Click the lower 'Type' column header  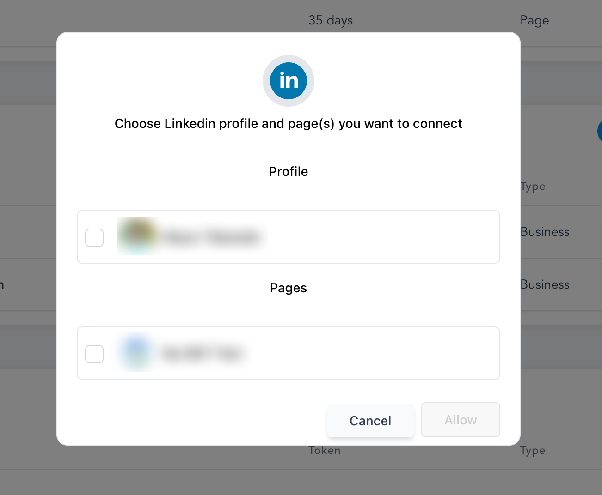click(533, 451)
